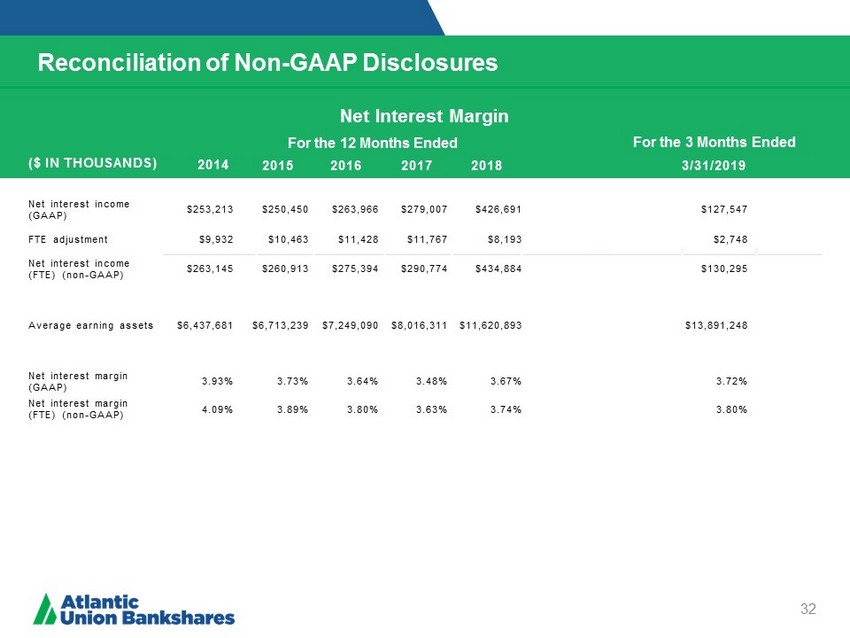This screenshot has width=850, height=638.
Task: Click the Net Interest Margin heading
Action: (x=426, y=116)
